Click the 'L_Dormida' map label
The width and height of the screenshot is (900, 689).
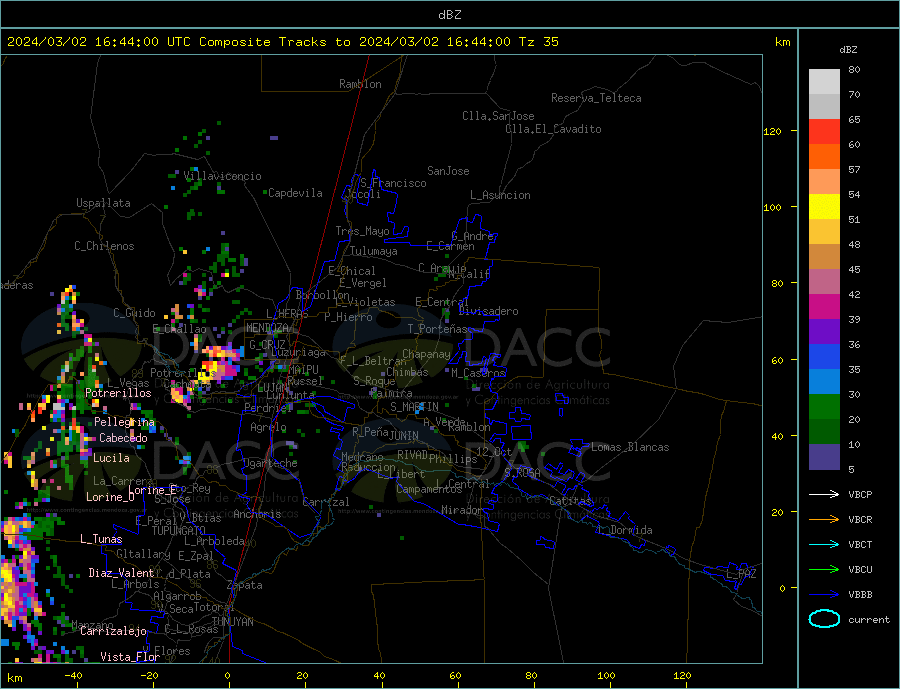click(x=626, y=530)
